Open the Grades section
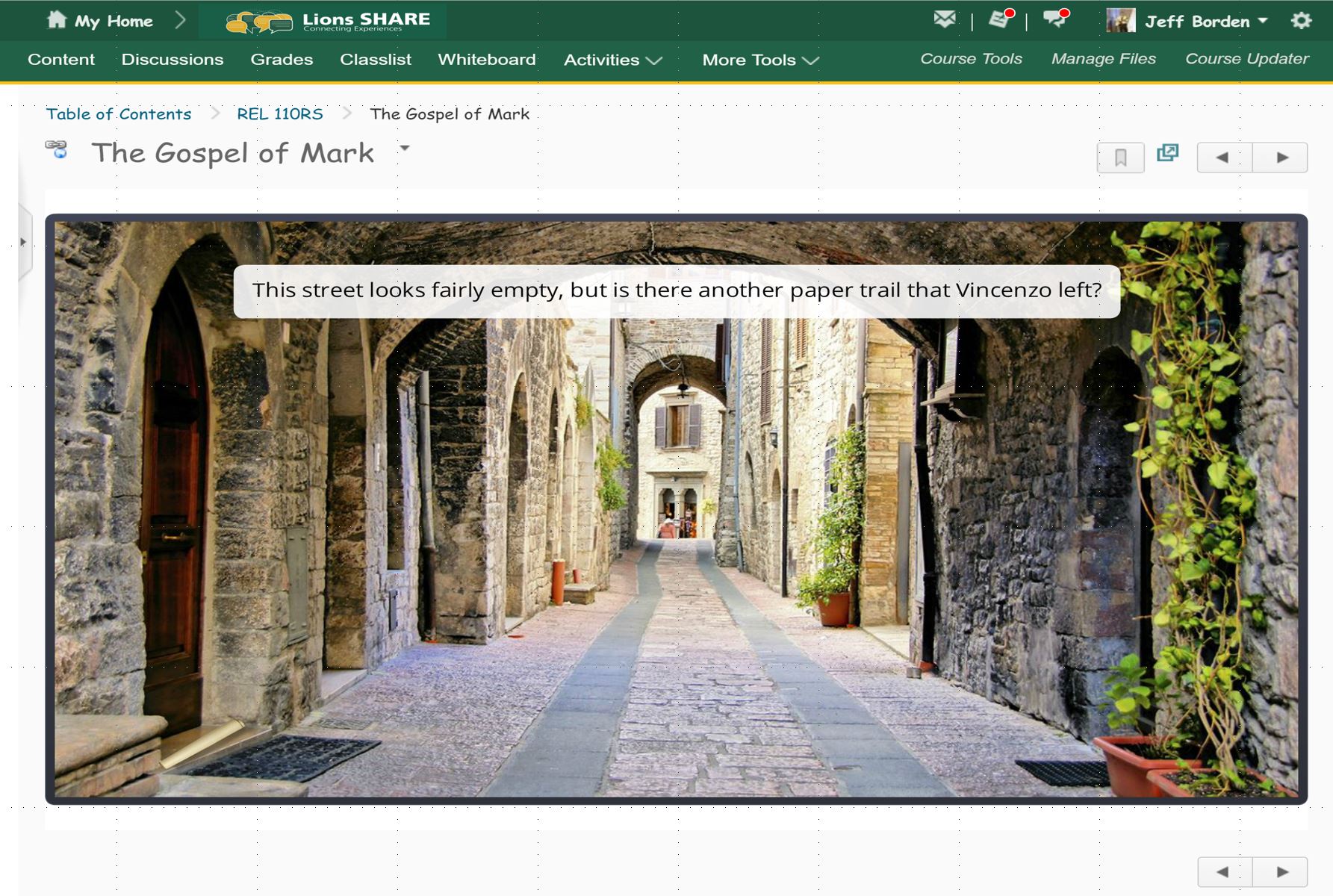 coord(282,60)
